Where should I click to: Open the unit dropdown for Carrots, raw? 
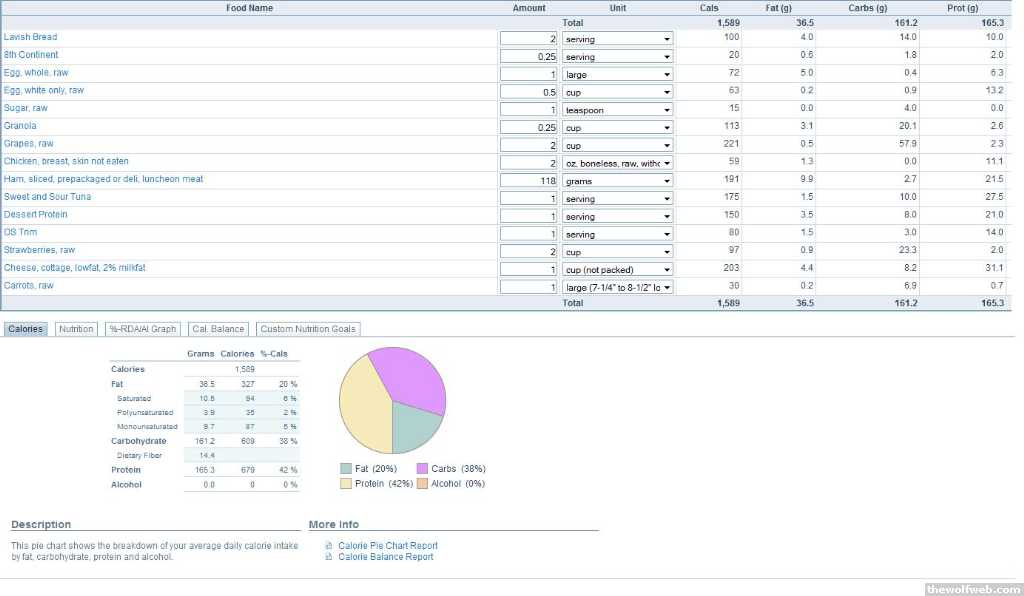click(617, 287)
